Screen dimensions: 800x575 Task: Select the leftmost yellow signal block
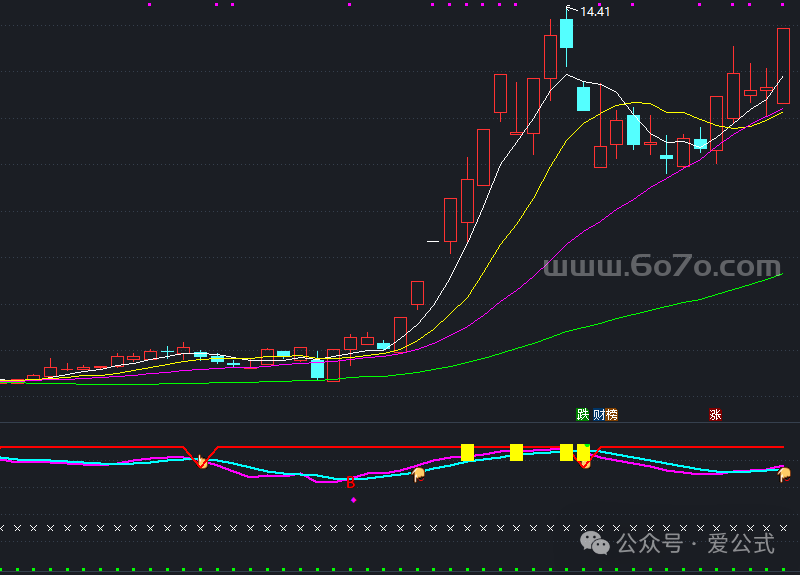coord(467,452)
